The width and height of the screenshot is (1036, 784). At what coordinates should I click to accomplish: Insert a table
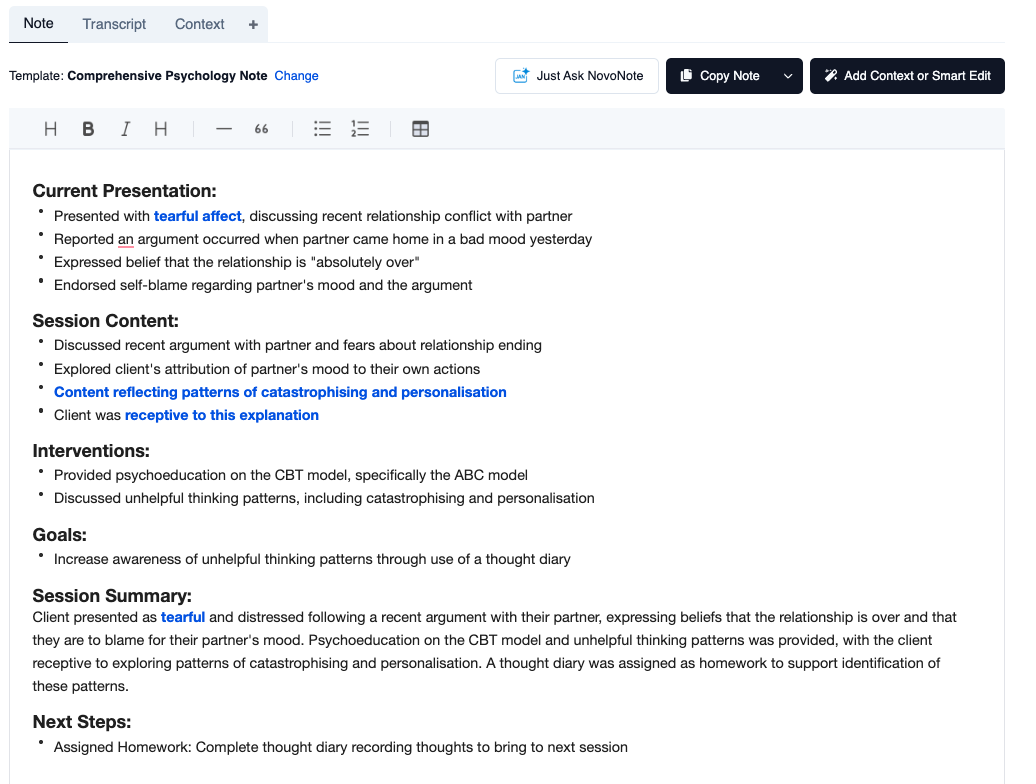[420, 129]
